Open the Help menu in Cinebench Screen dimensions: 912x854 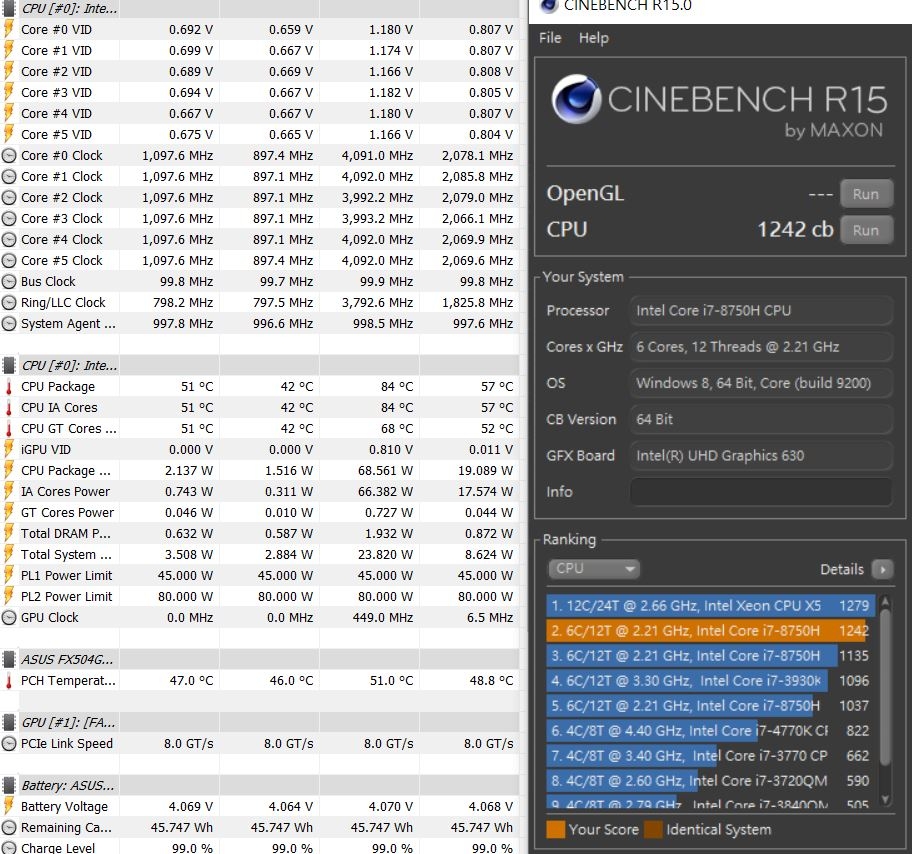[x=593, y=38]
